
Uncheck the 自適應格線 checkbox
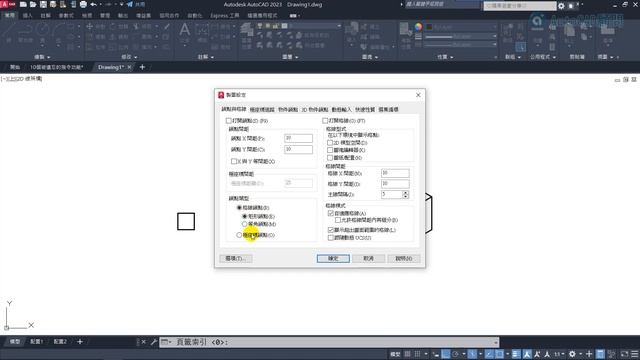(331, 213)
